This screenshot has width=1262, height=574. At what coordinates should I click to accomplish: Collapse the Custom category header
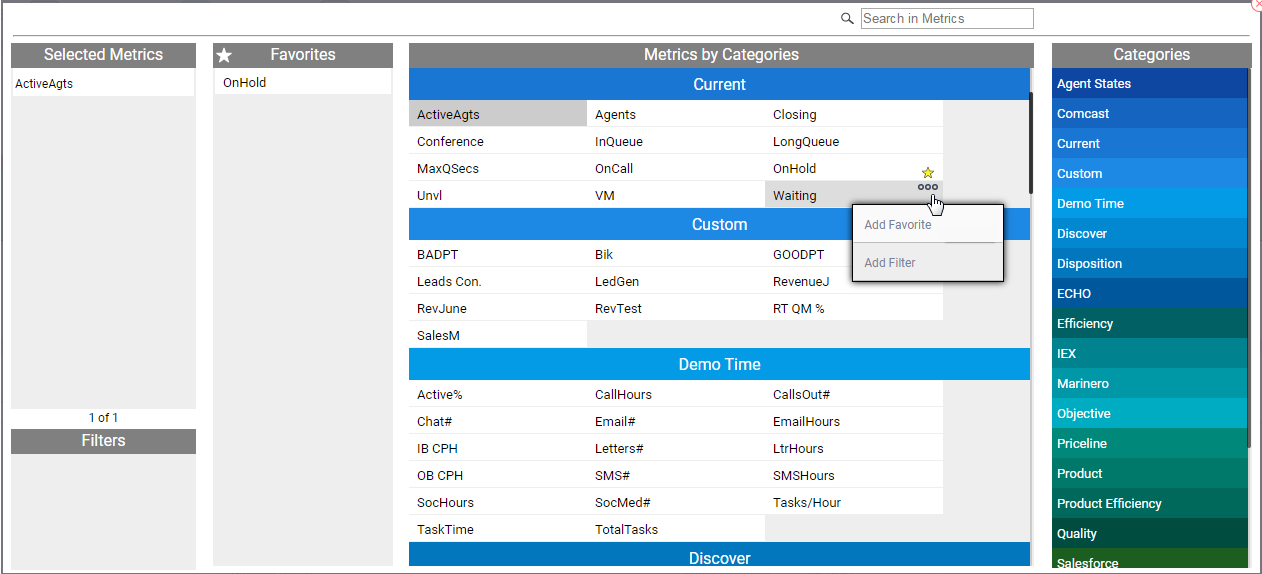(x=719, y=224)
